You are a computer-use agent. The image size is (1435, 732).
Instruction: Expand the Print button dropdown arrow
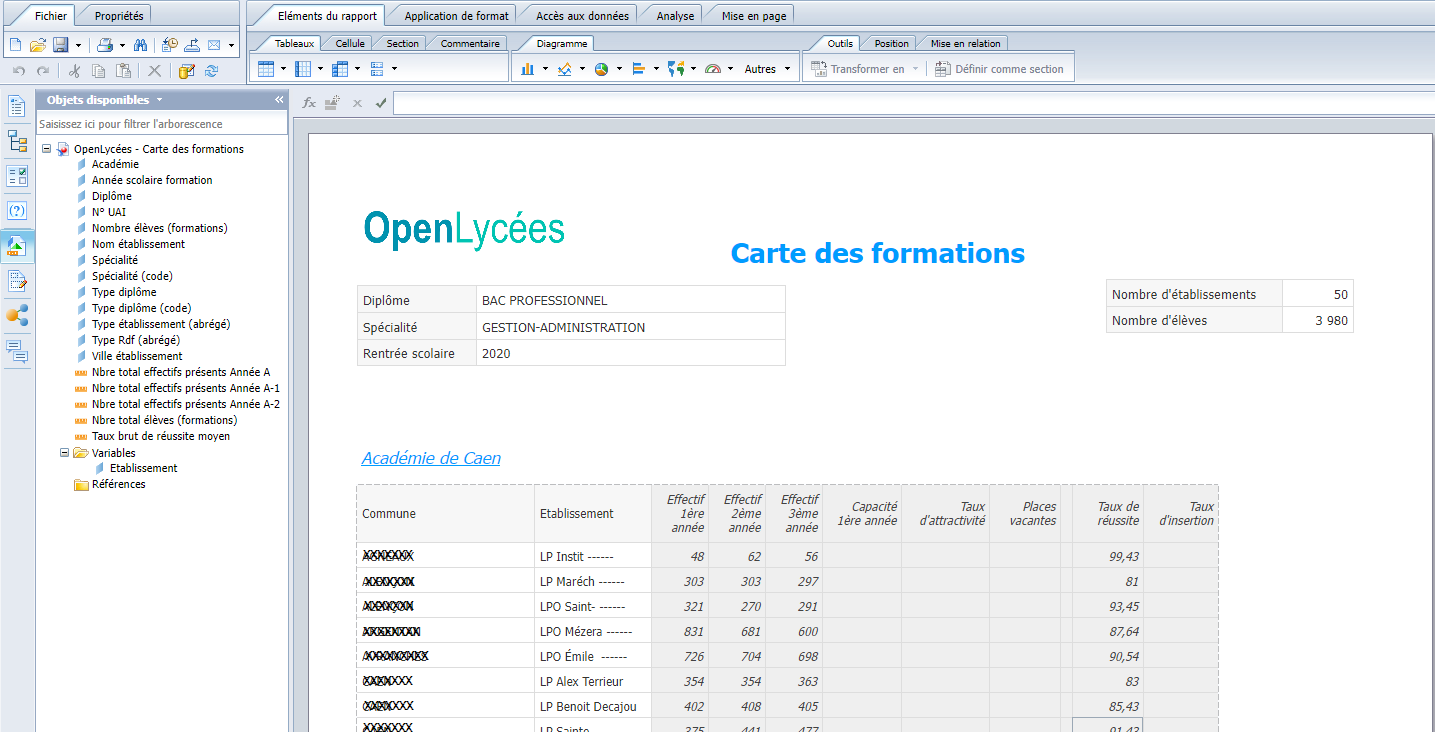click(122, 45)
